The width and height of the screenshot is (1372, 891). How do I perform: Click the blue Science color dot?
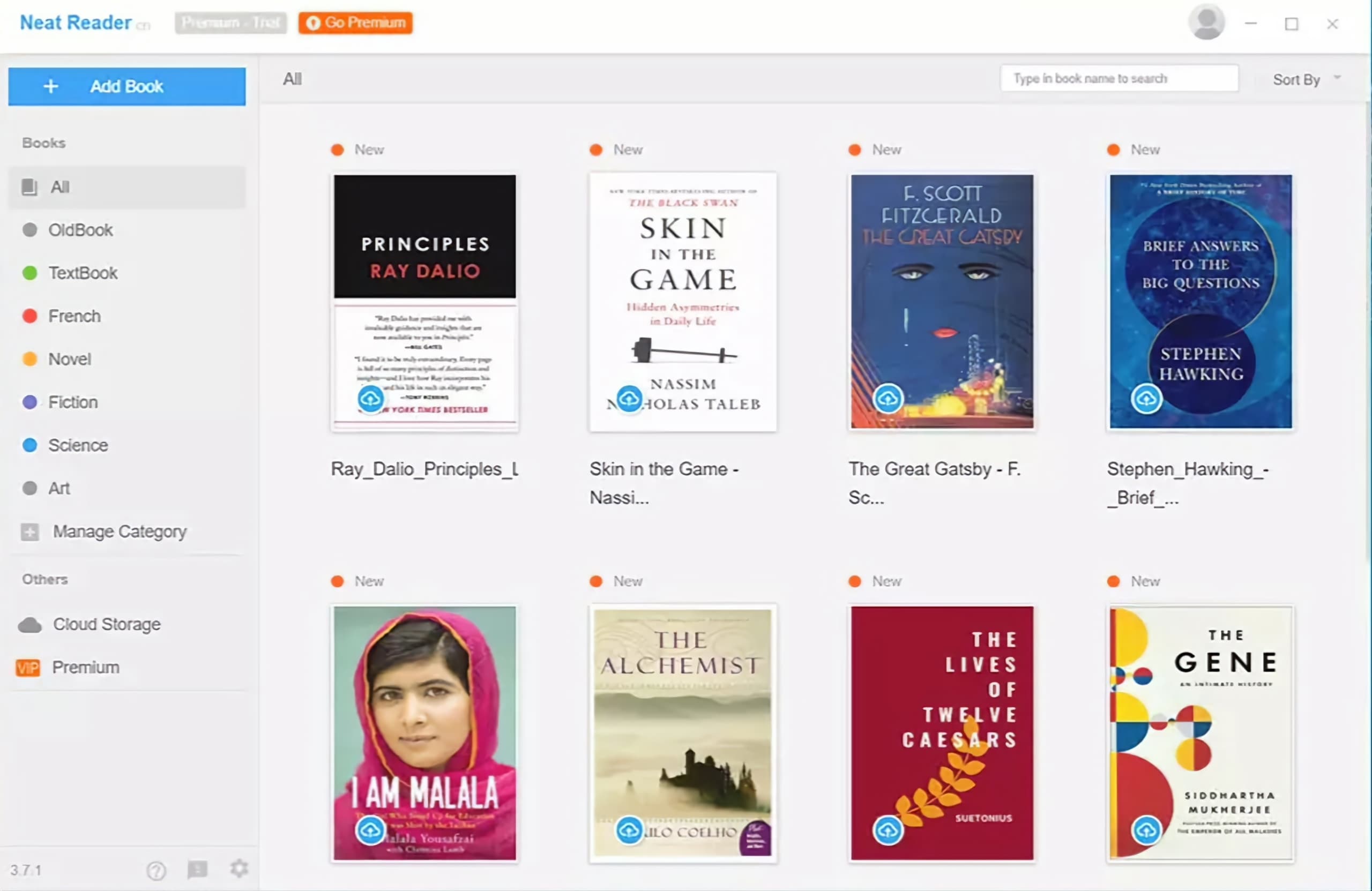click(30, 445)
